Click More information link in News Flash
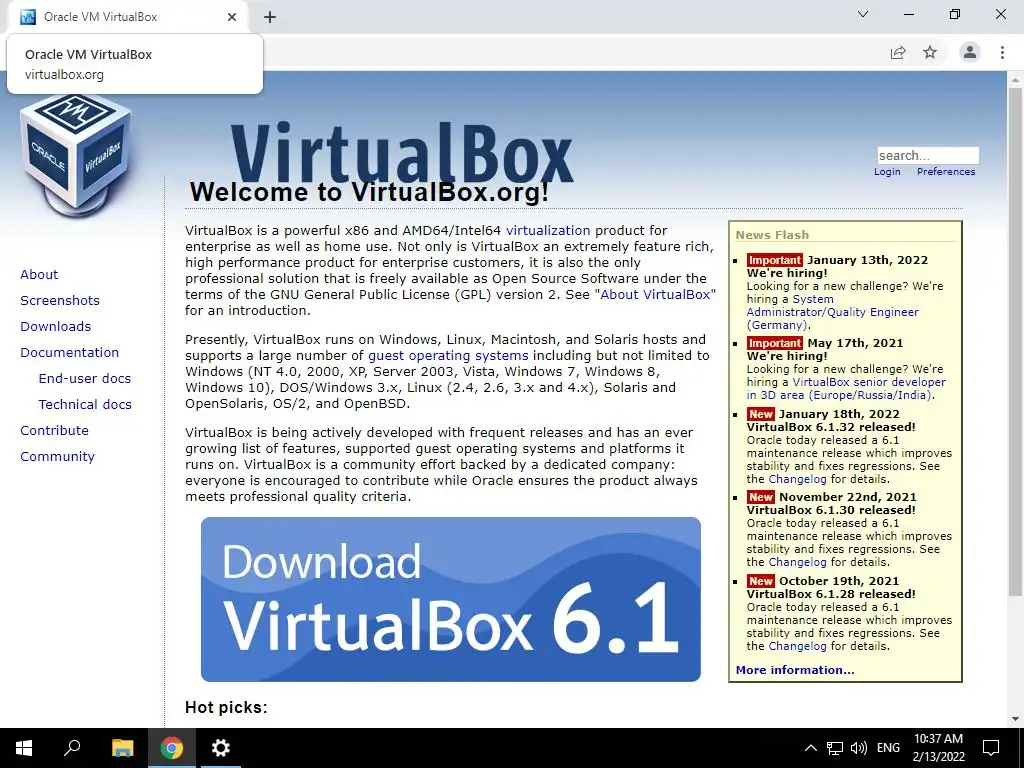The height and width of the screenshot is (768, 1024). (x=795, y=670)
